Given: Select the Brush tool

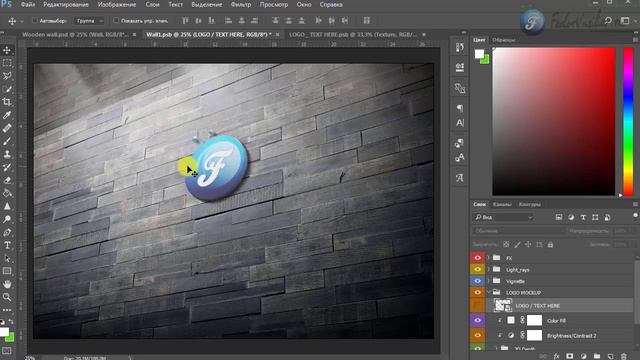Looking at the screenshot, I should (x=7, y=141).
